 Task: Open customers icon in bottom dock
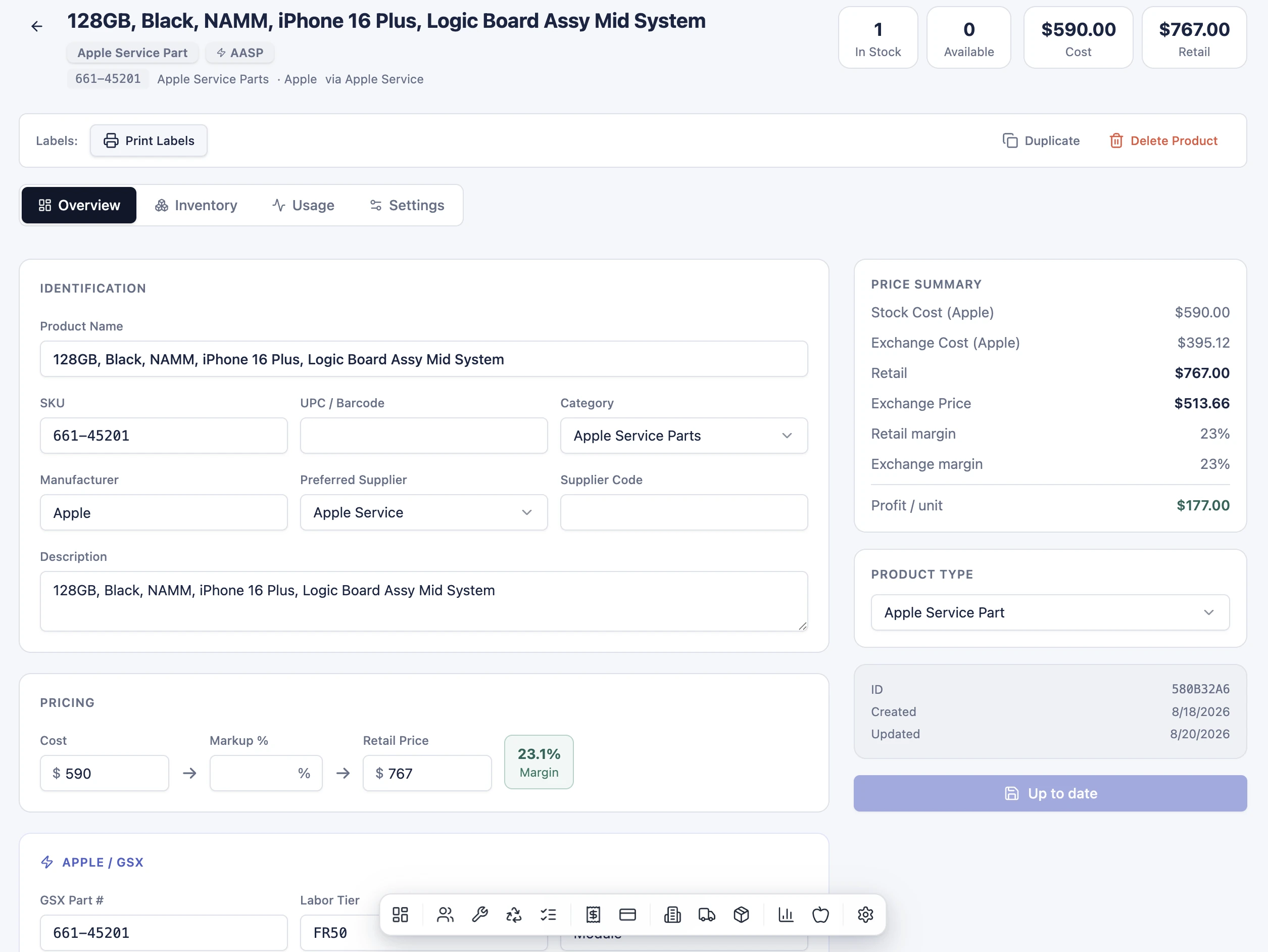pos(445,914)
